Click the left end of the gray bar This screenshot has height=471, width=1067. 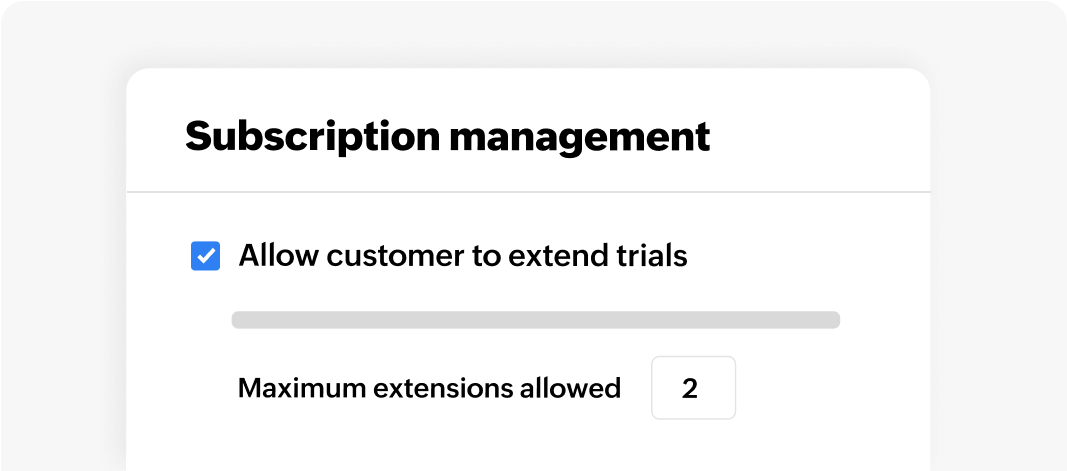(x=240, y=320)
